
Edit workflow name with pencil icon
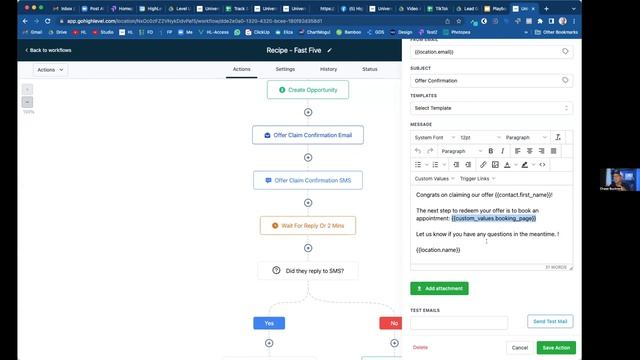point(330,50)
